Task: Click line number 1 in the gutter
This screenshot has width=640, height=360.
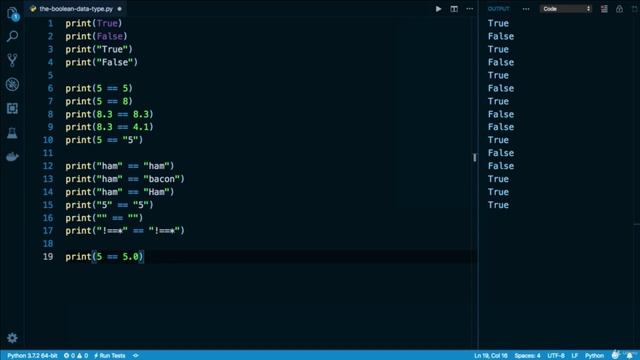Action: pos(51,23)
